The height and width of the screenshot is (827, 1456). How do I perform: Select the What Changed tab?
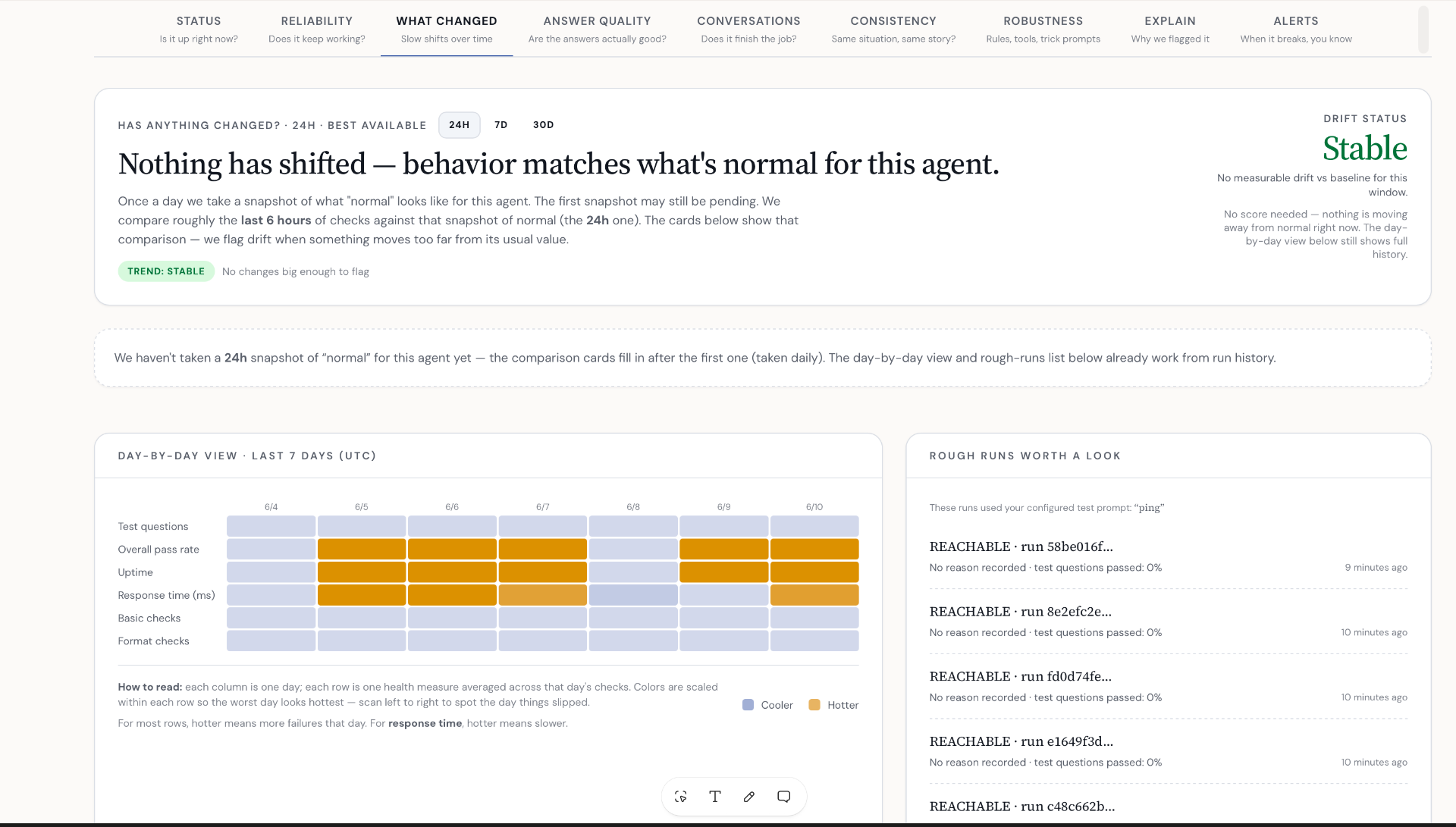click(x=447, y=29)
